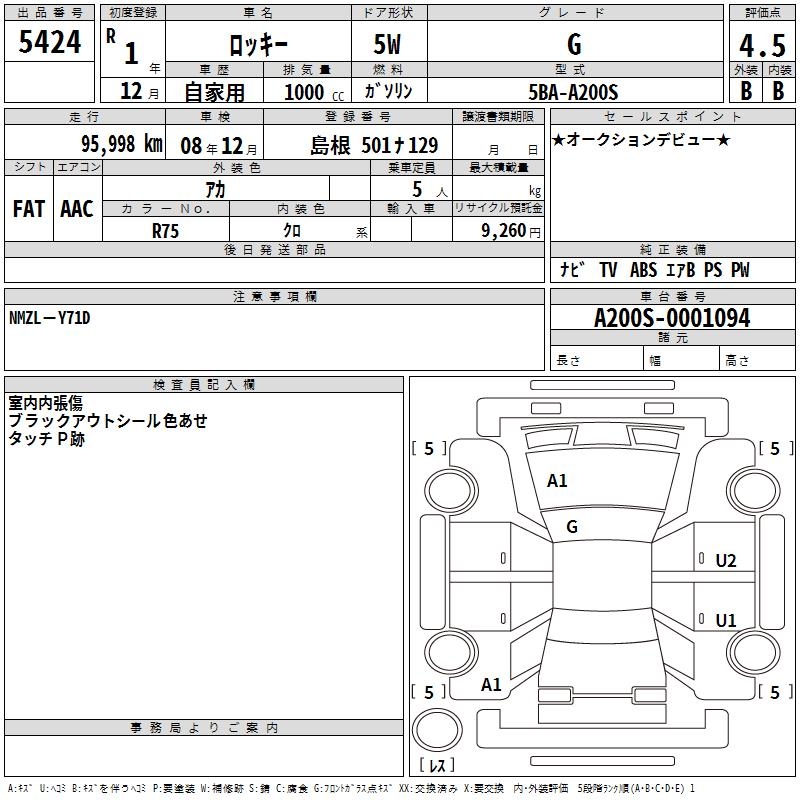The width and height of the screenshot is (800, 800).
Task: Select the header "評価点"
Action: point(763,13)
